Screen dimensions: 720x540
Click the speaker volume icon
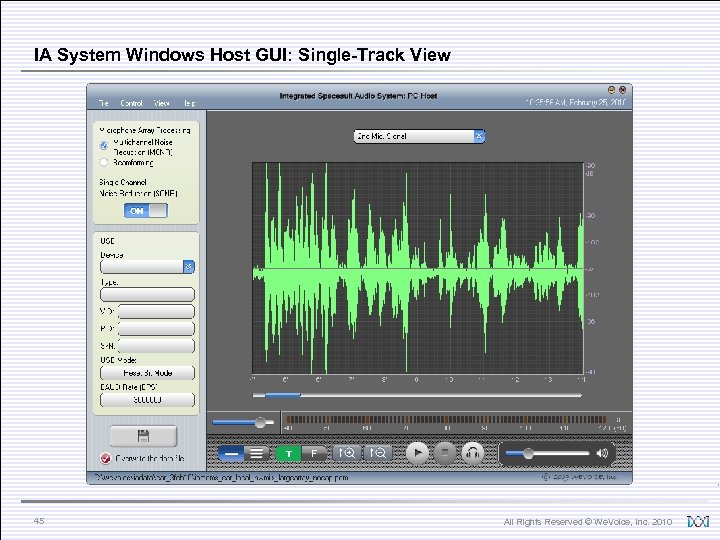coord(602,453)
